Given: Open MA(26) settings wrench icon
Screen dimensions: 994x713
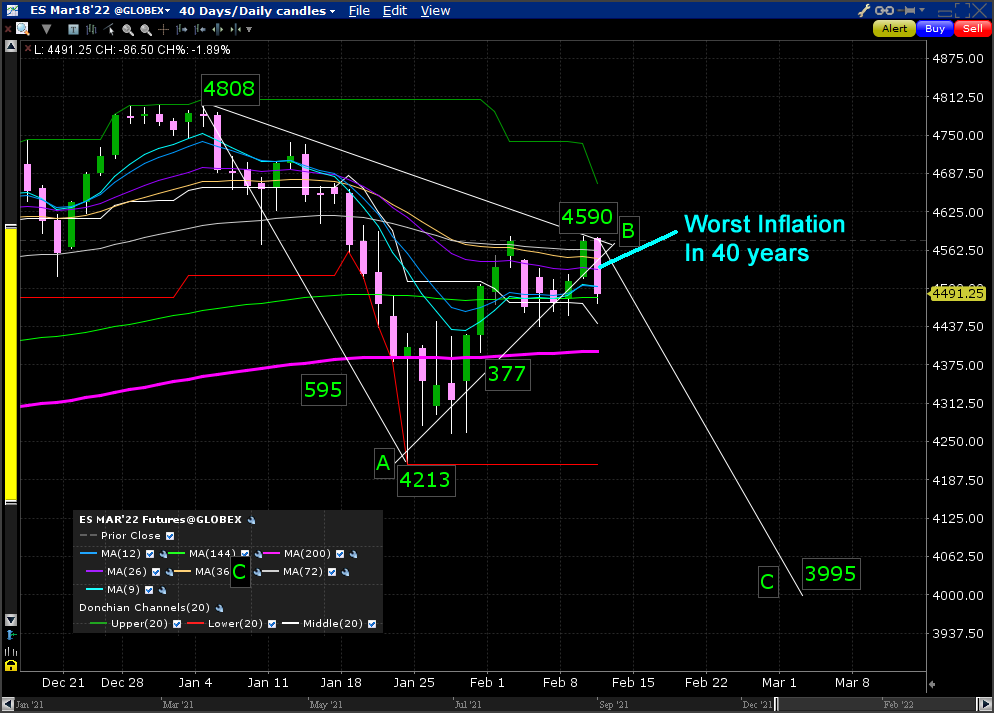Looking at the screenshot, I should coord(169,572).
